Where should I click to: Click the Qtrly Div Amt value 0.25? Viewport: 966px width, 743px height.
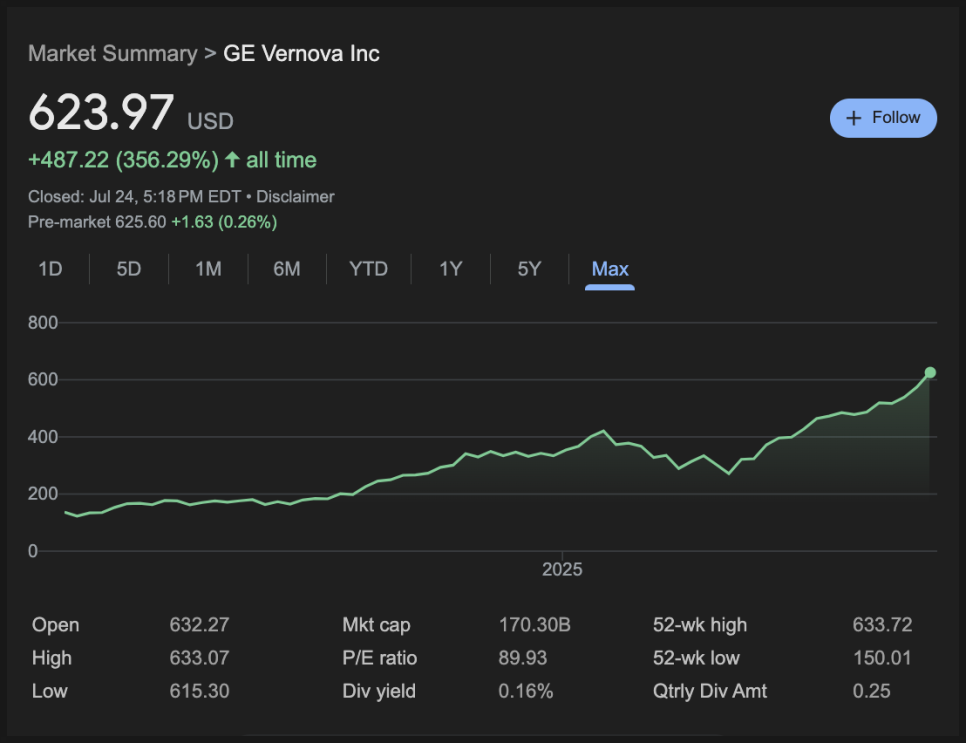tap(871, 691)
